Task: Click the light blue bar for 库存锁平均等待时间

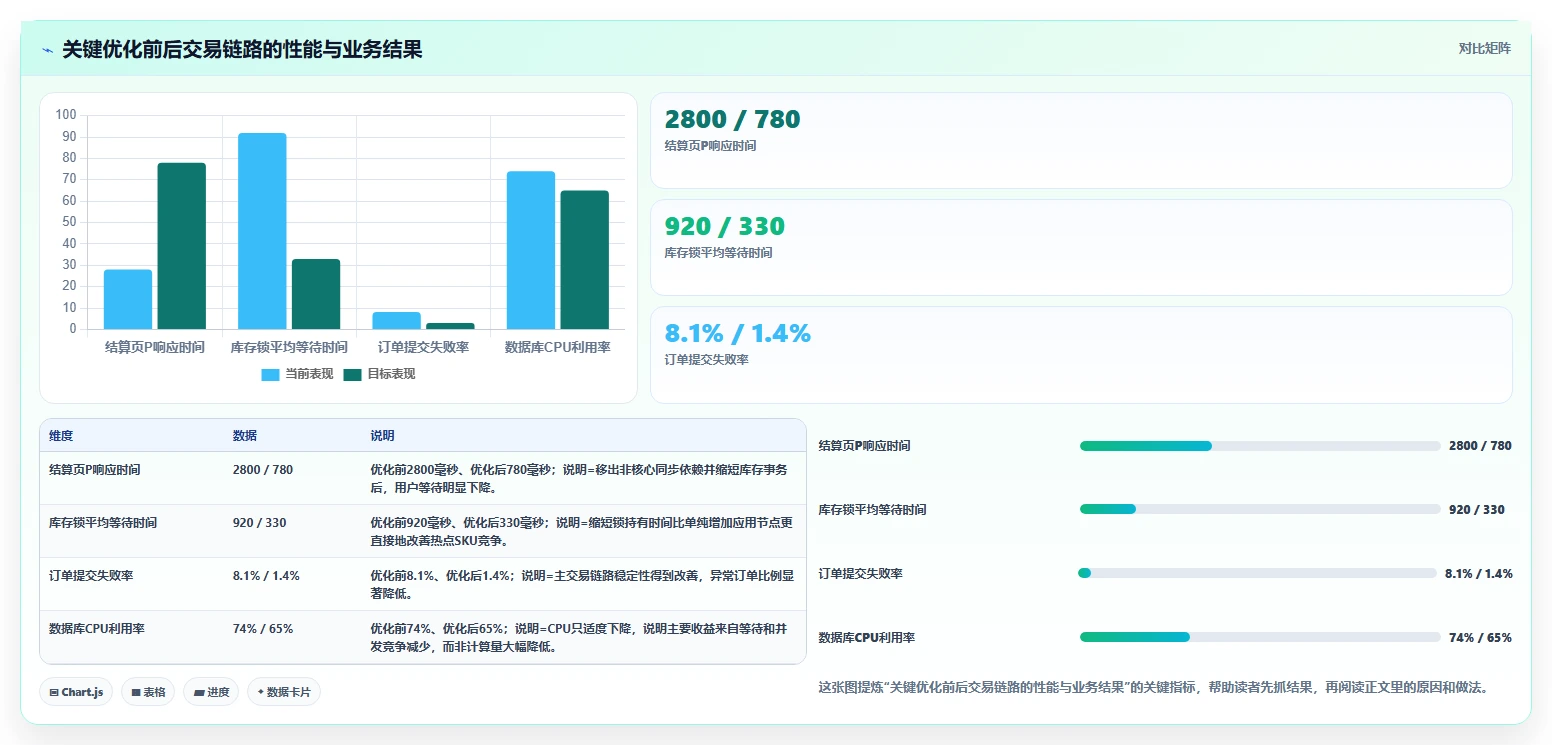Action: pyautogui.click(x=262, y=231)
